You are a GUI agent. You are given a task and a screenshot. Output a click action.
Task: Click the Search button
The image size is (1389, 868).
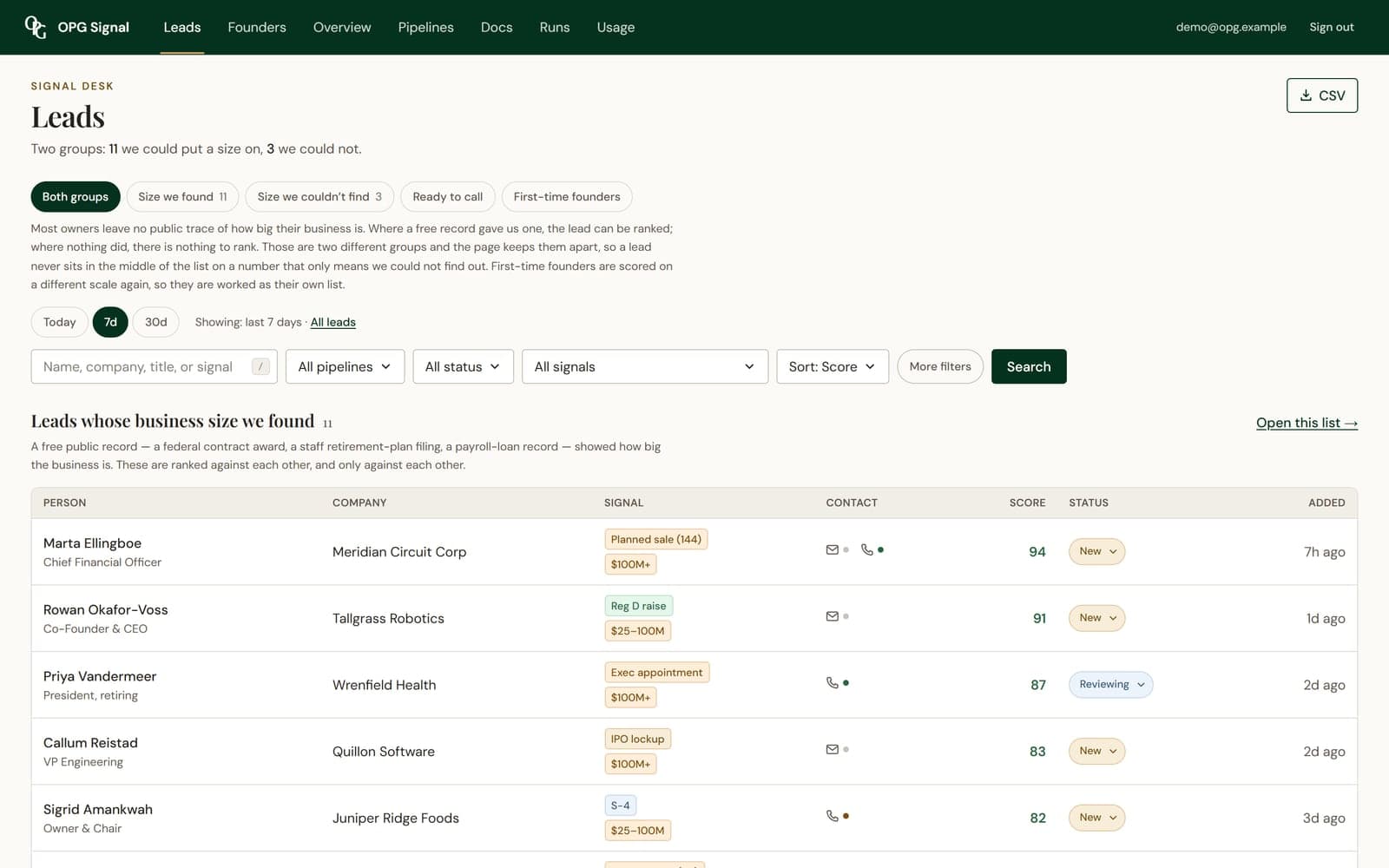click(1029, 366)
